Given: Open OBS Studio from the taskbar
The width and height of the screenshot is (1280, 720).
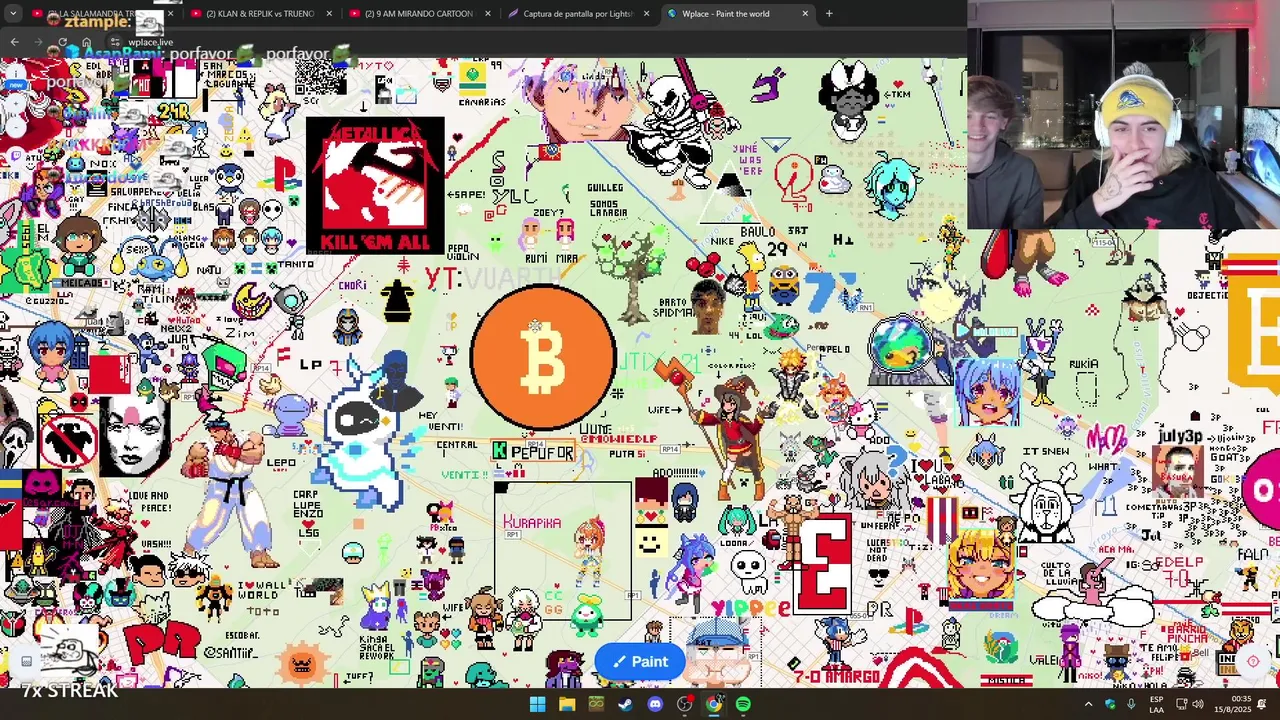Looking at the screenshot, I should click(685, 704).
